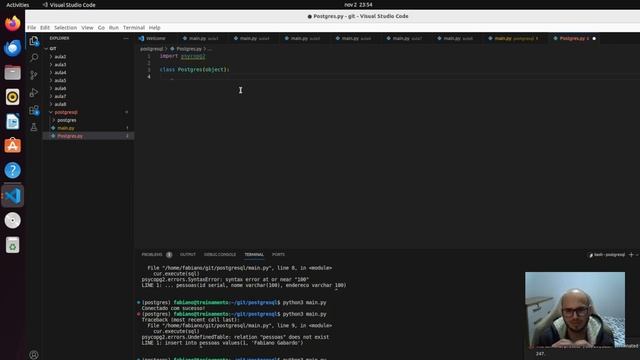Open the Trash from the dock
The image size is (640, 360).
coord(13,245)
